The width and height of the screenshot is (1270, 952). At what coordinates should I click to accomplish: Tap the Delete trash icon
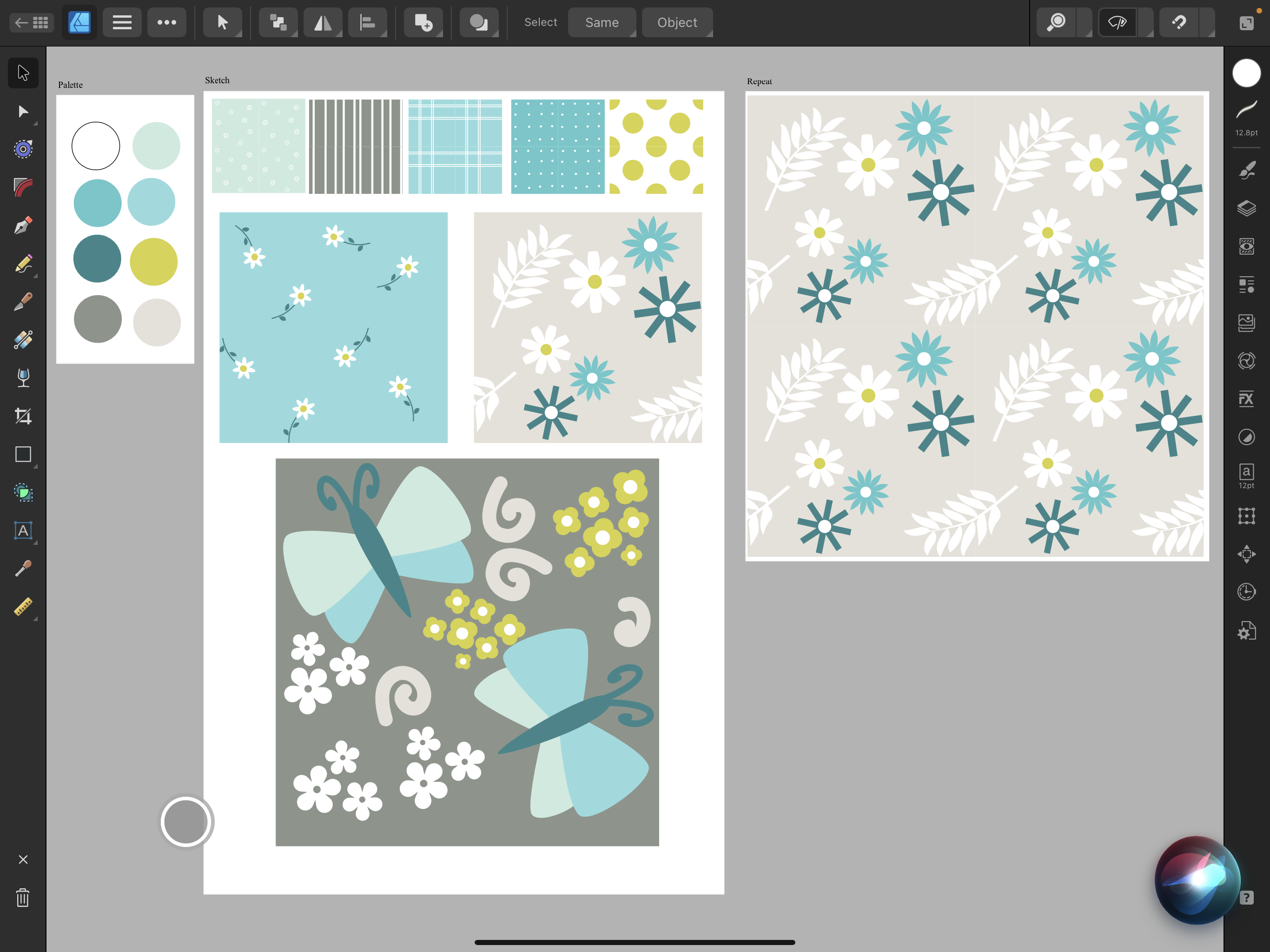(23, 898)
